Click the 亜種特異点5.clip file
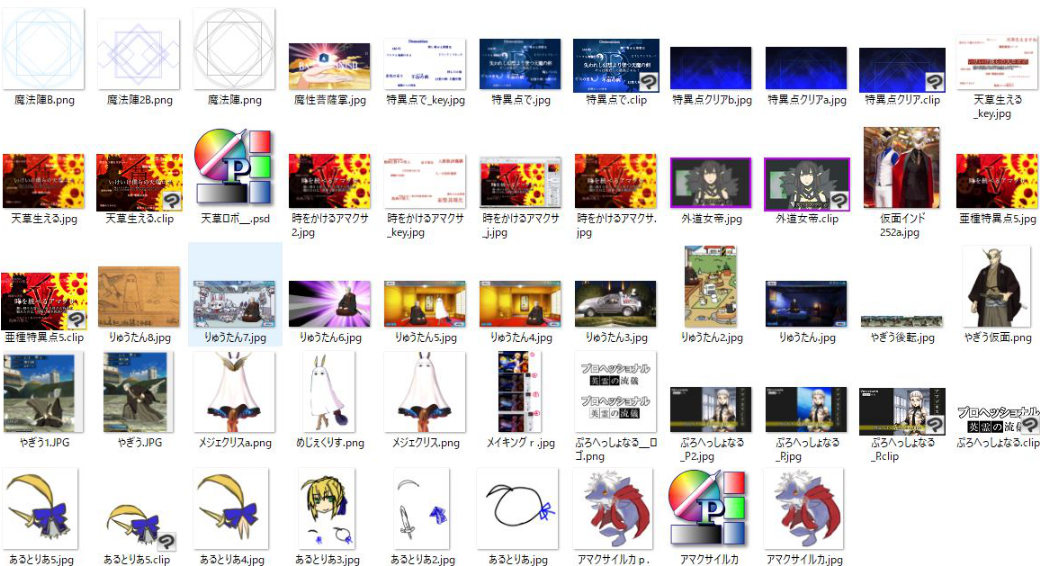 pyautogui.click(x=43, y=300)
